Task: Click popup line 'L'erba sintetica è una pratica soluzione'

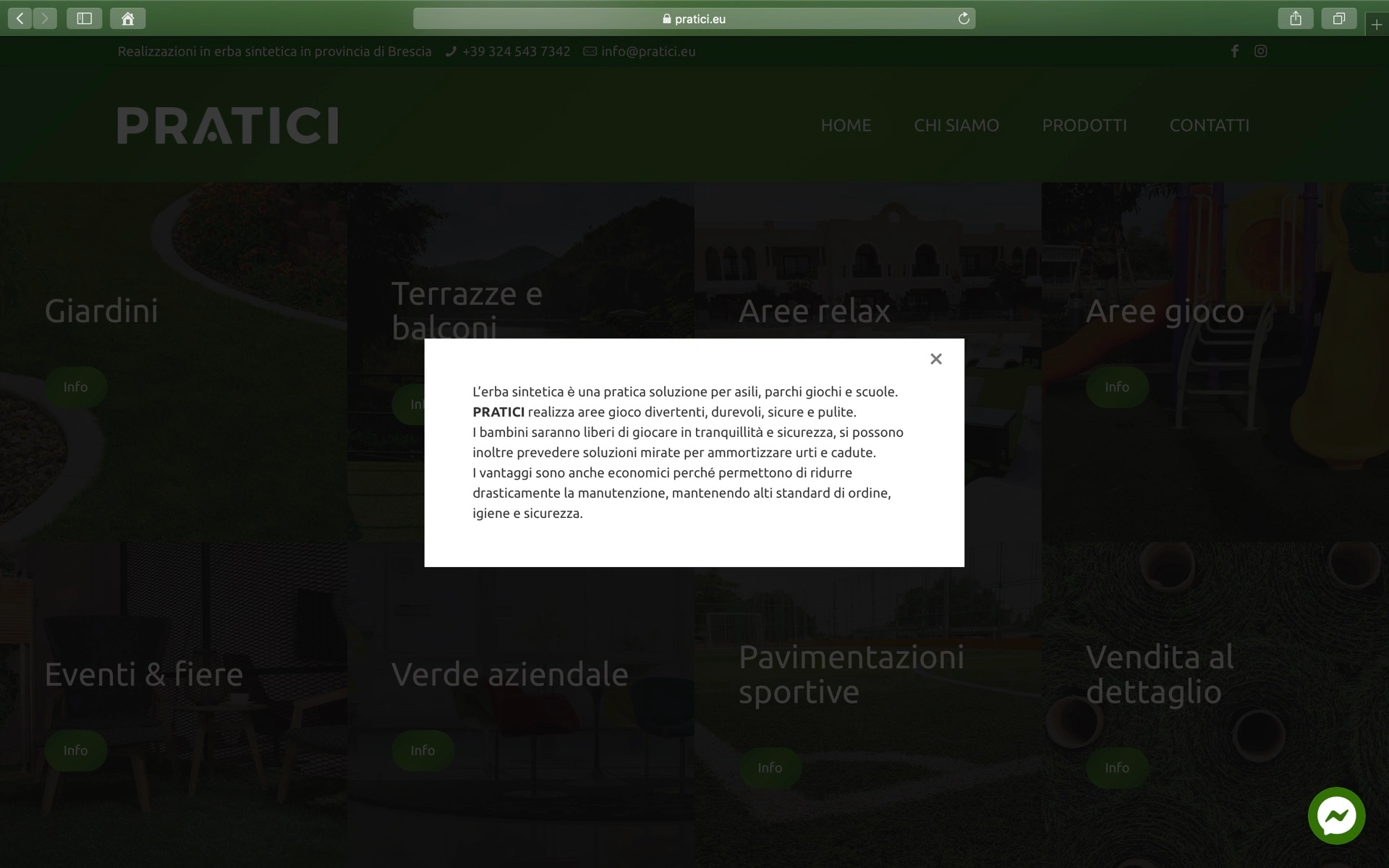Action: (685, 392)
